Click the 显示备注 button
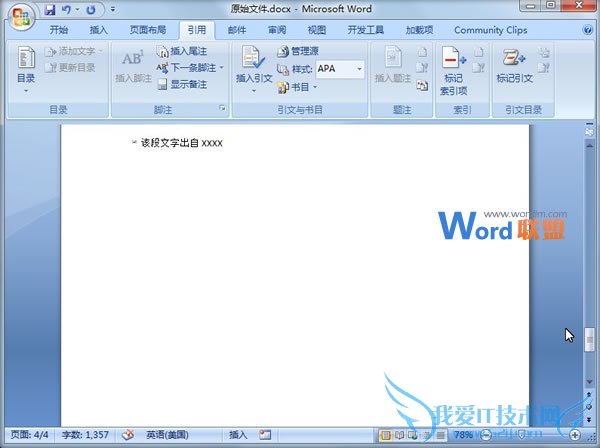 click(182, 84)
